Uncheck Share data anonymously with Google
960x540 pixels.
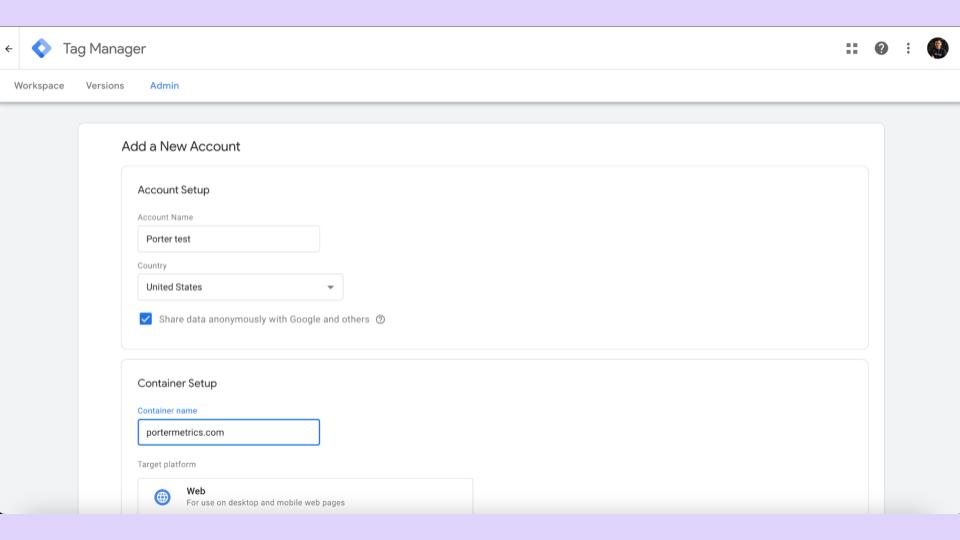(146, 319)
